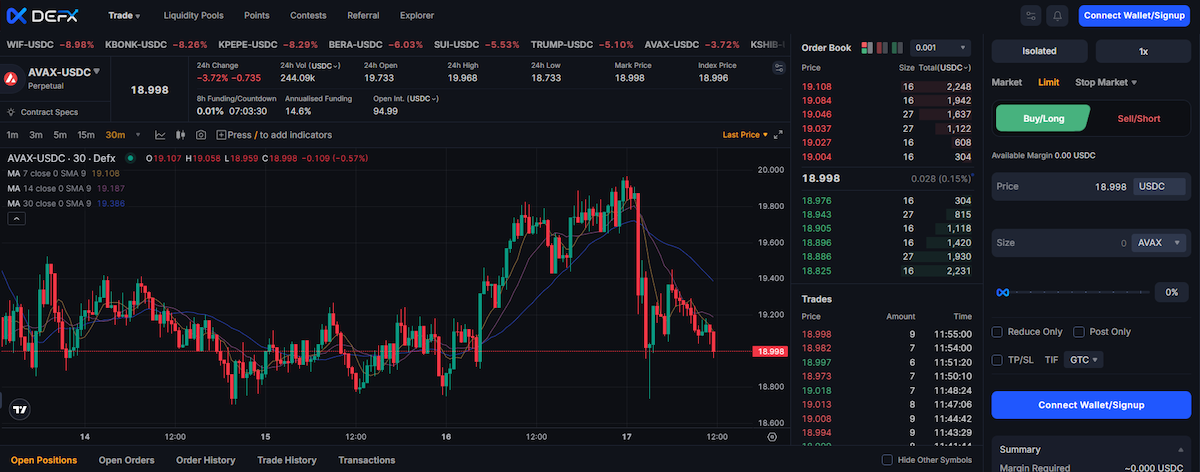The image size is (1200, 472).
Task: Click the TradingView logo on chart
Action: (19, 409)
